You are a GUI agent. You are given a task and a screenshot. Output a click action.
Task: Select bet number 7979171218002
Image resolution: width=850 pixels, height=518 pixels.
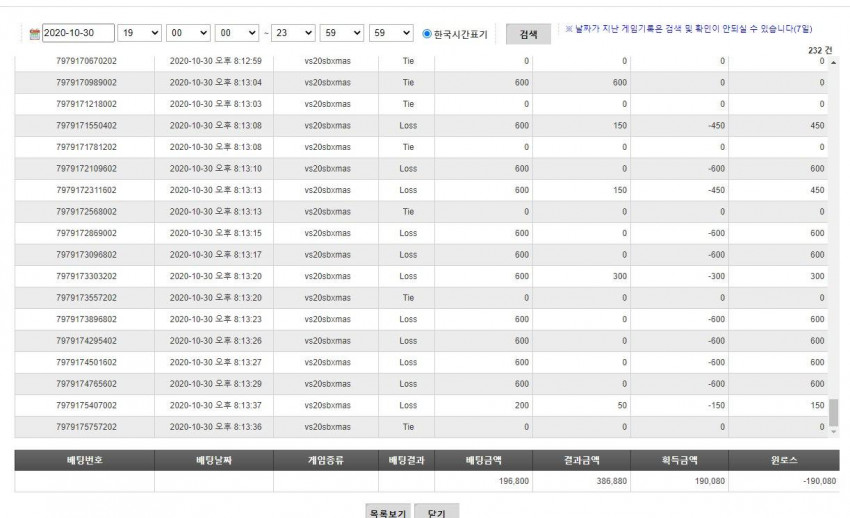tap(86, 104)
